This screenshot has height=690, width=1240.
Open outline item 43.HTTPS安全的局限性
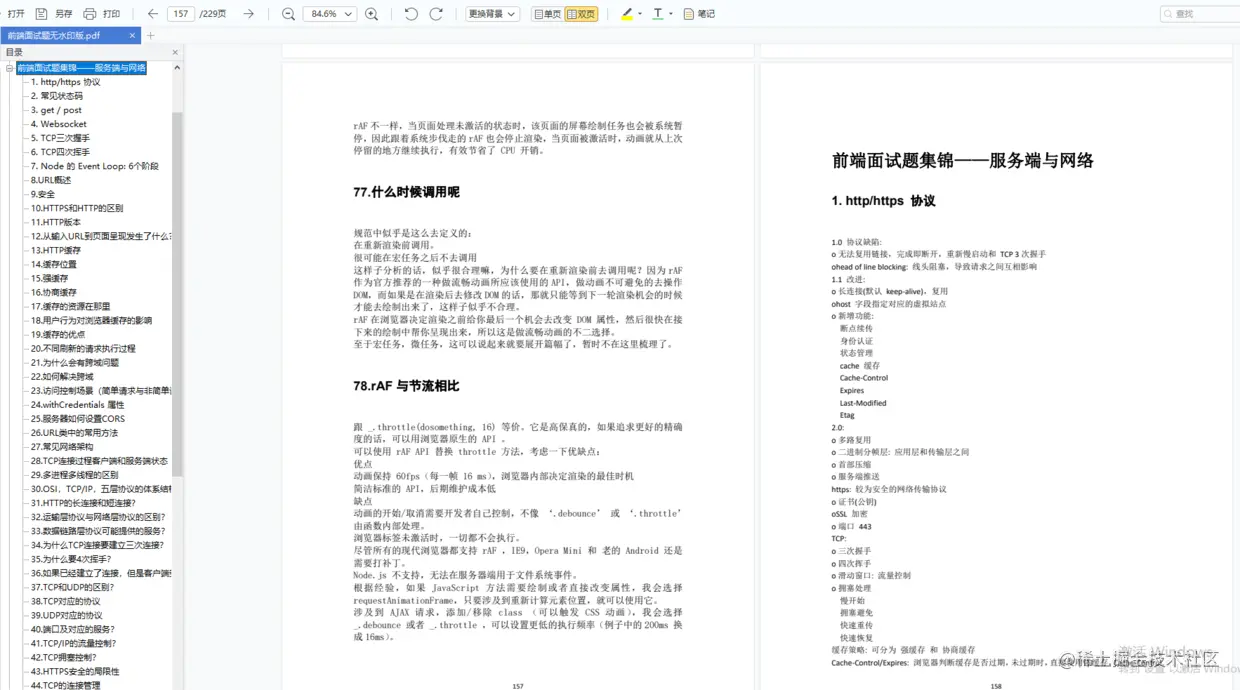click(74, 670)
